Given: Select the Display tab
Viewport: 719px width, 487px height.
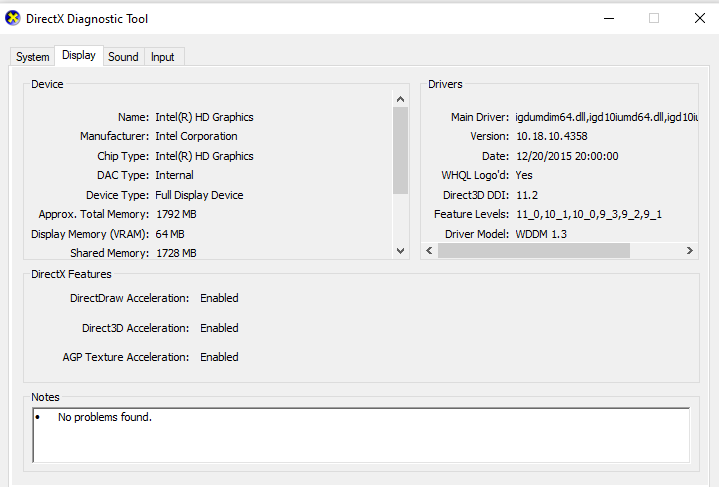Looking at the screenshot, I should coord(79,56).
